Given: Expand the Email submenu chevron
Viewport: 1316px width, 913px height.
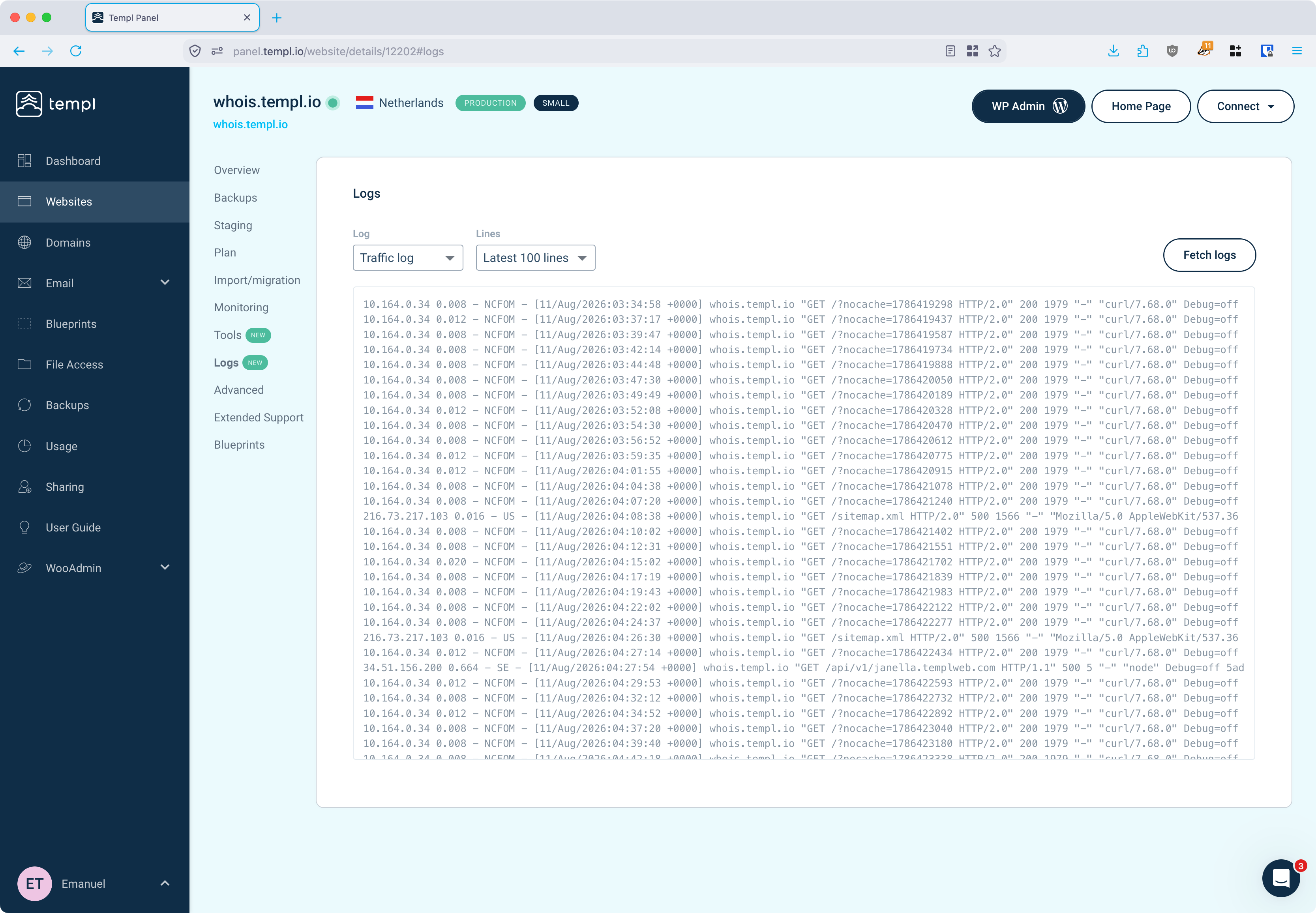Looking at the screenshot, I should (165, 282).
